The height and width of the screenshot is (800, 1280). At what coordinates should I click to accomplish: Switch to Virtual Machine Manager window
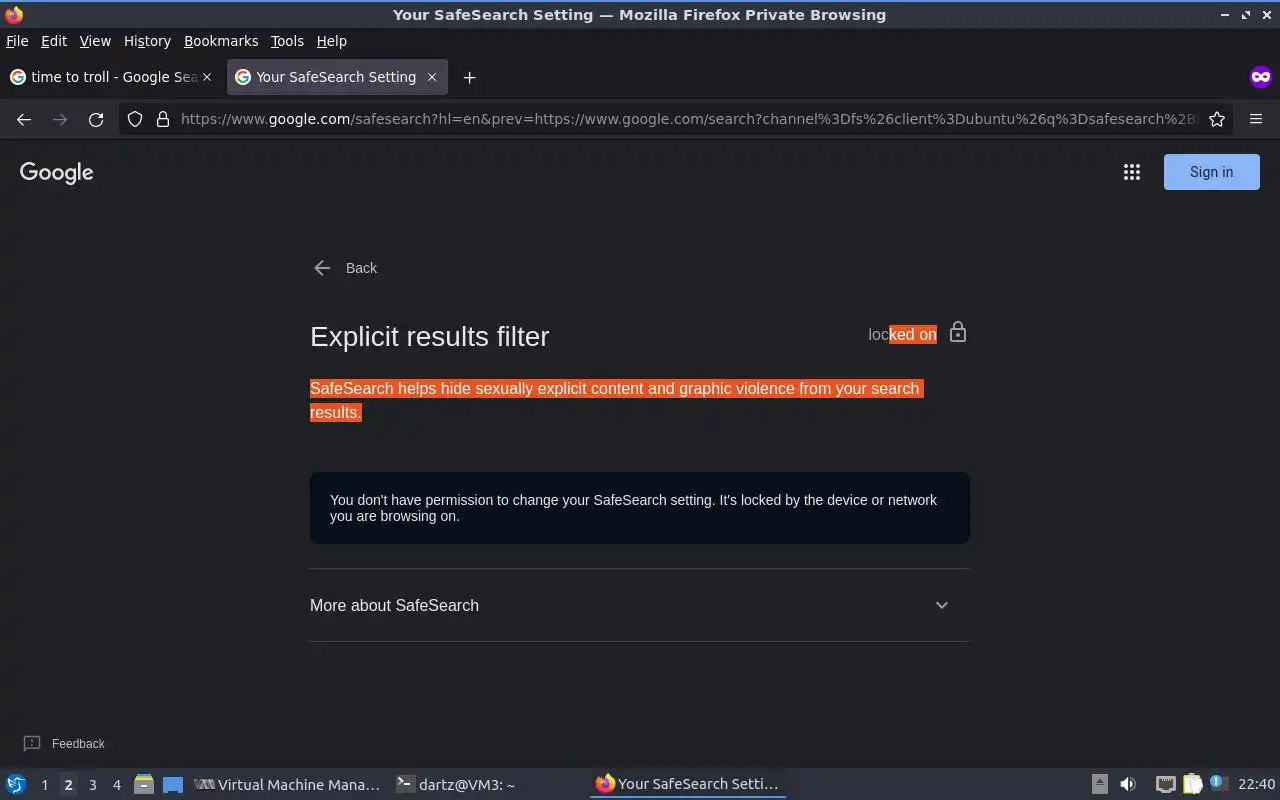click(288, 784)
